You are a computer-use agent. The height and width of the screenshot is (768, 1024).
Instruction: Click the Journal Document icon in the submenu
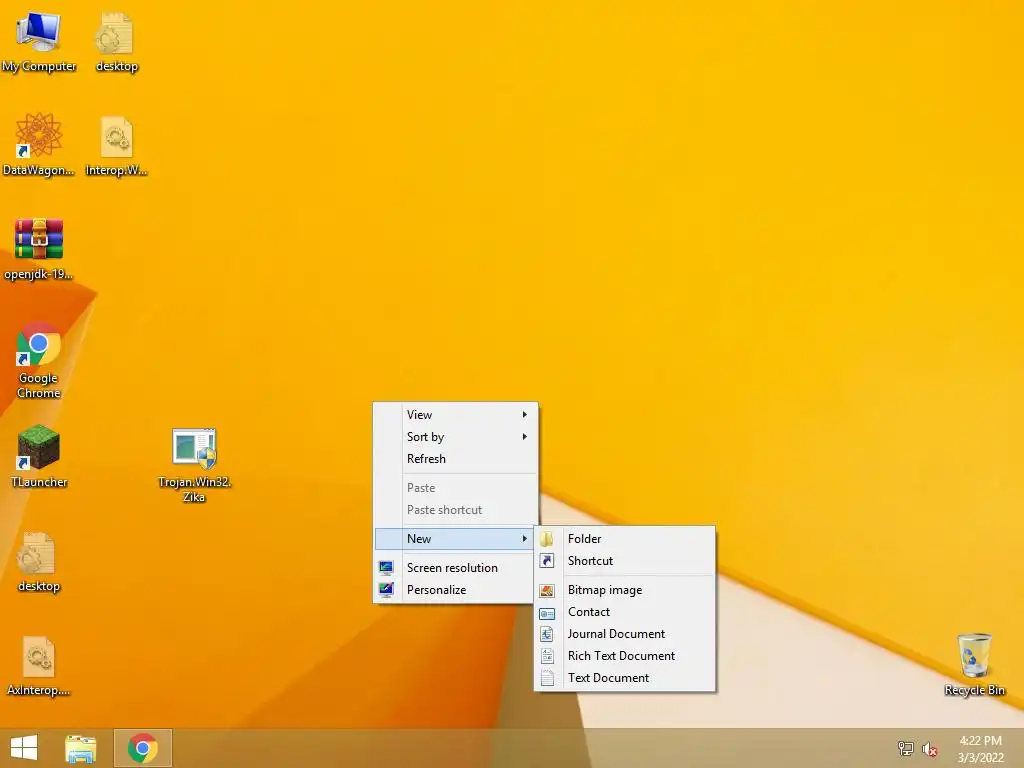coord(547,634)
